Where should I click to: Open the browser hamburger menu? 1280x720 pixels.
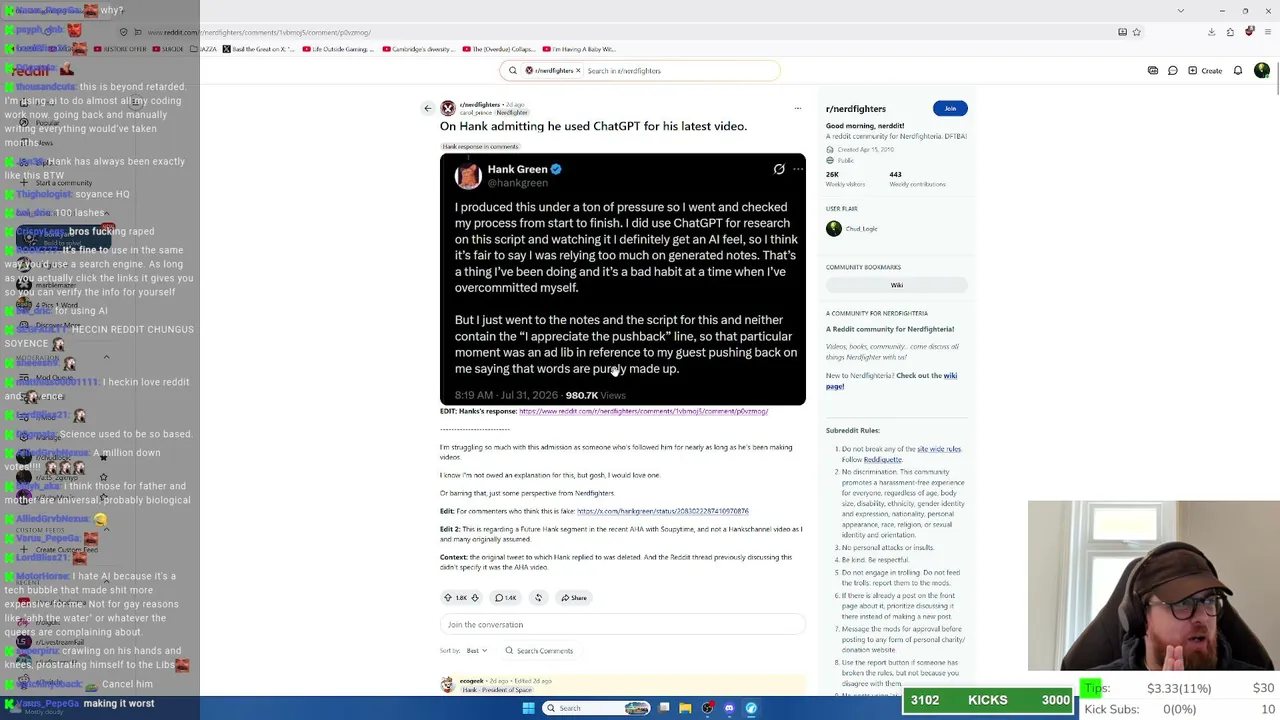click(x=1267, y=32)
